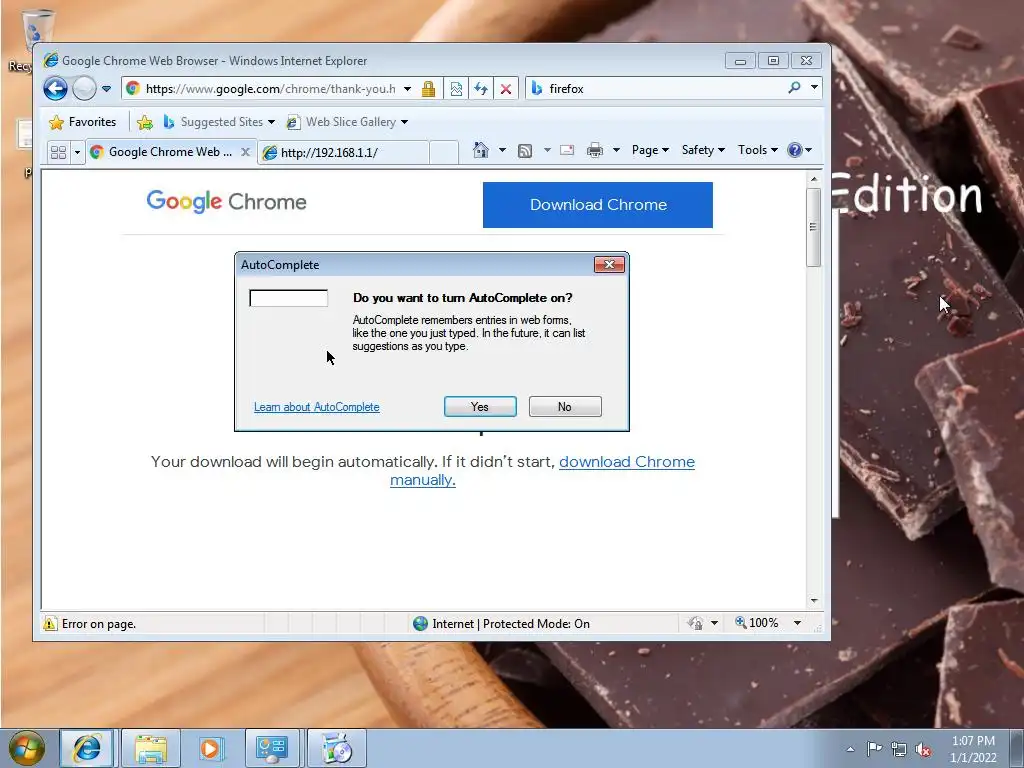1024x768 pixels.
Task: Click the security lock icon
Action: point(428,89)
